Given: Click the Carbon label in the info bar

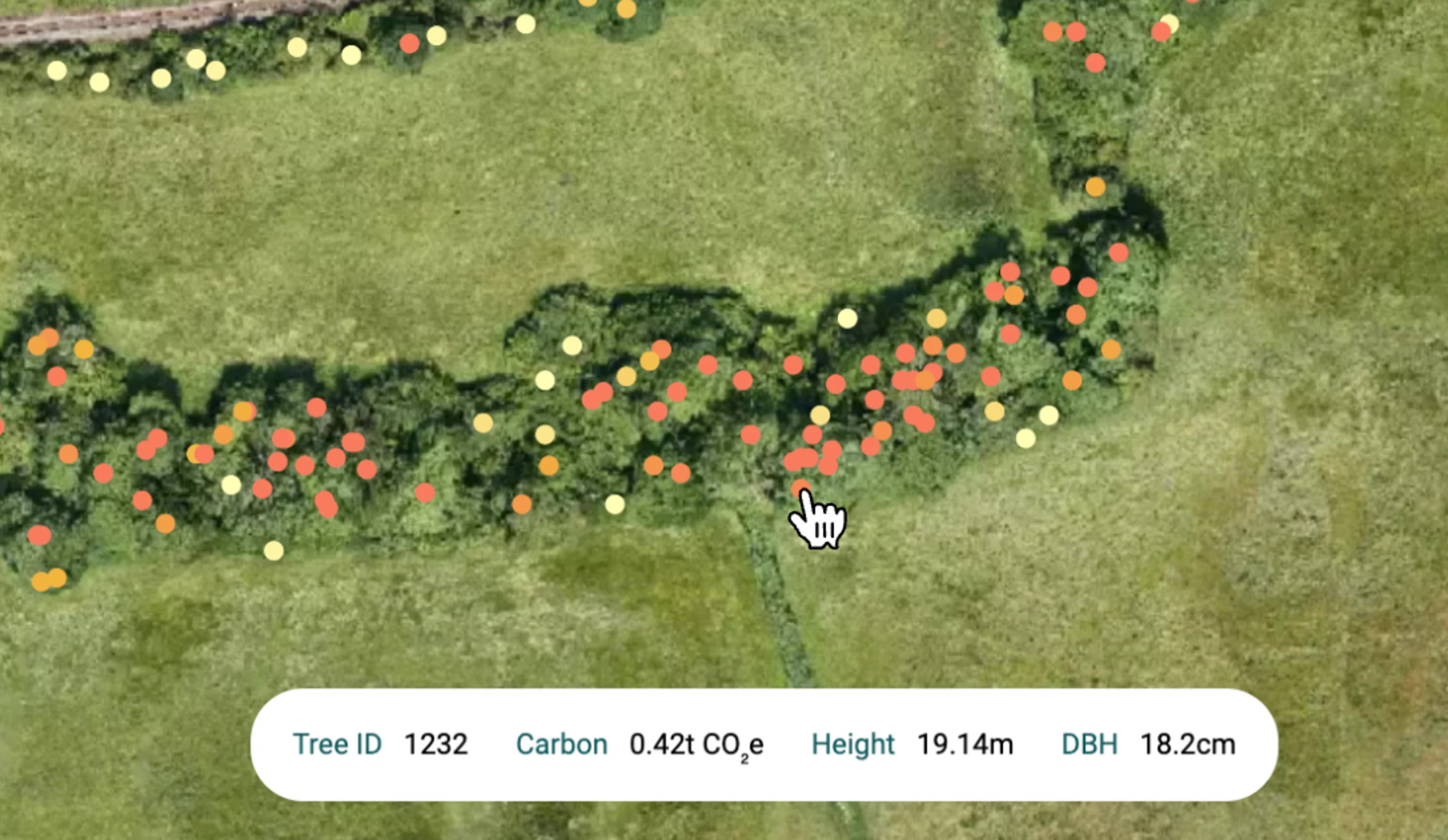Looking at the screenshot, I should coord(561,744).
